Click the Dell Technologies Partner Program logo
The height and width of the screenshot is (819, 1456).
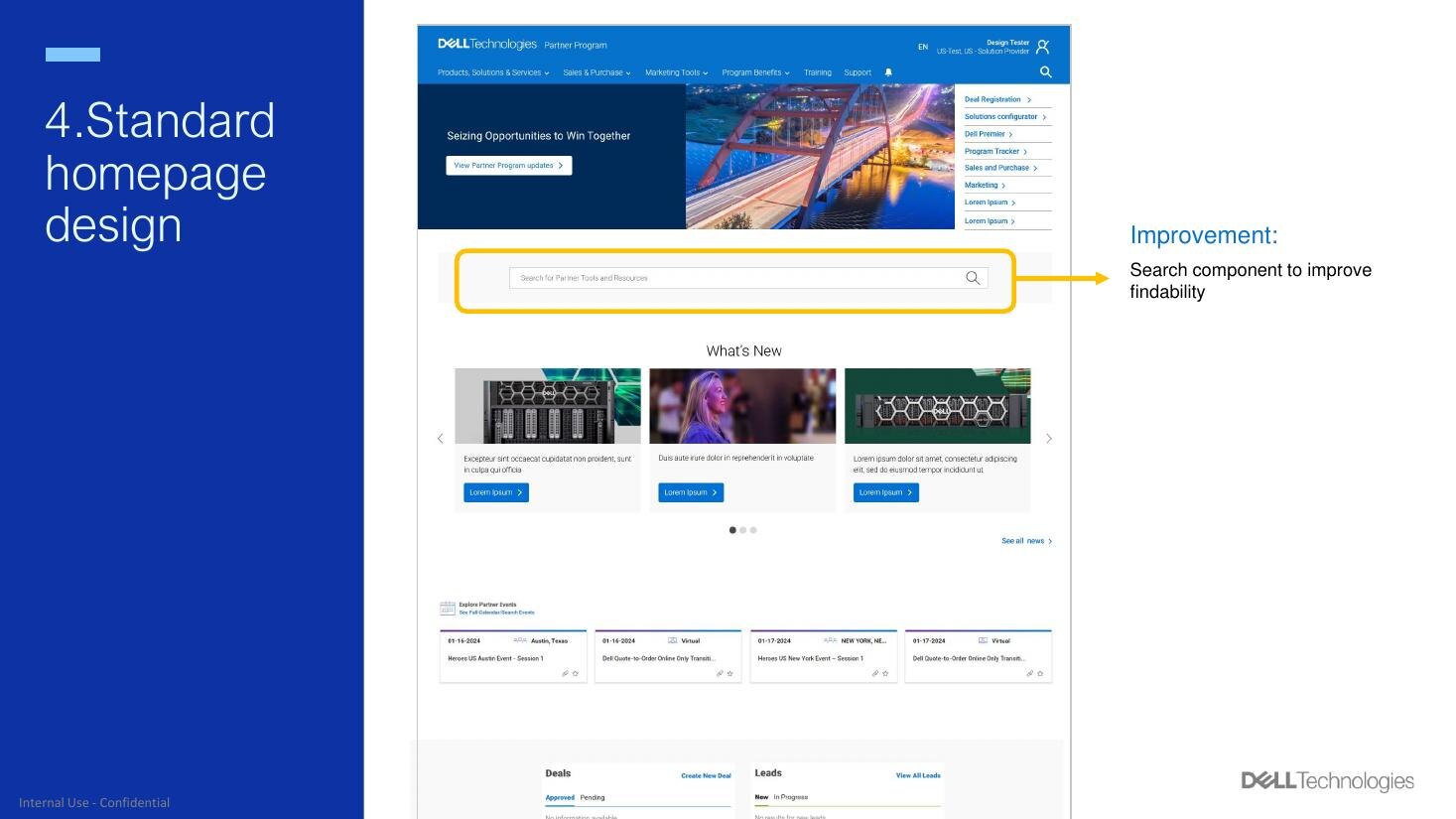[x=522, y=45]
